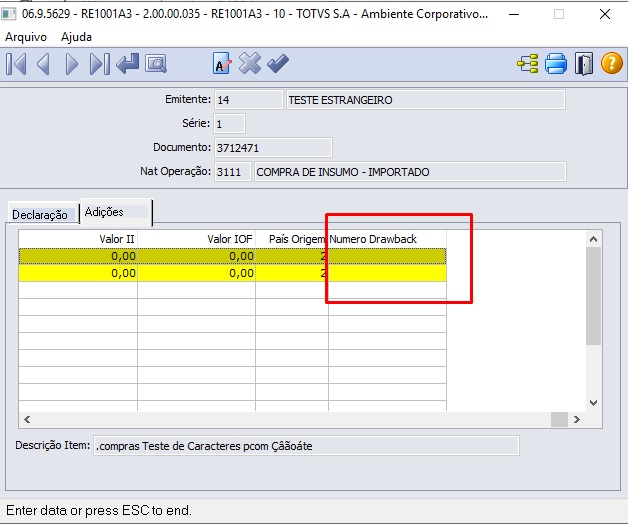Screen dimensions: 628x524
Task: Click the grid vertical scrollbar thumb
Action: click(594, 296)
